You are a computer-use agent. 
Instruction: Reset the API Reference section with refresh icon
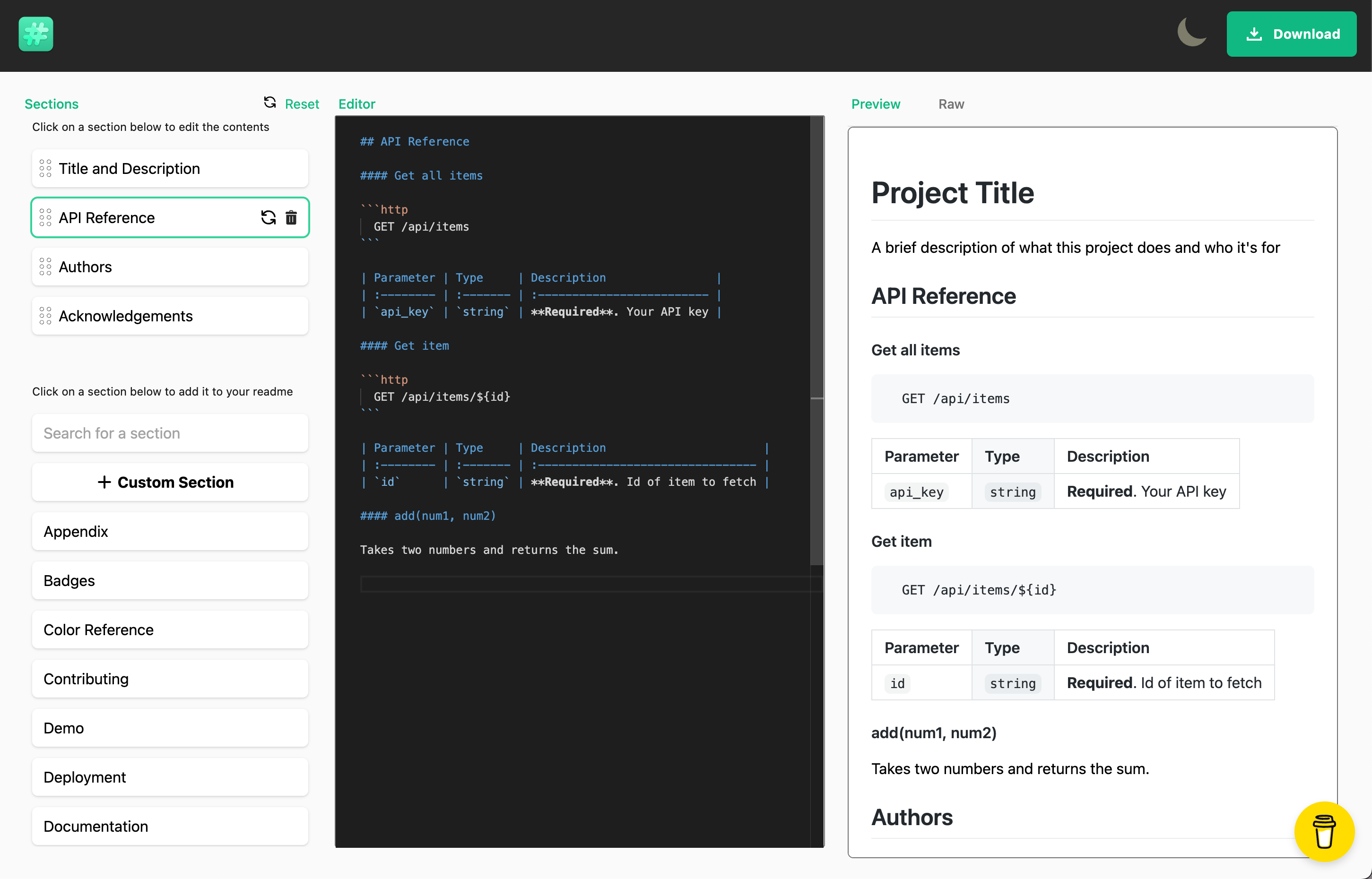coord(269,217)
